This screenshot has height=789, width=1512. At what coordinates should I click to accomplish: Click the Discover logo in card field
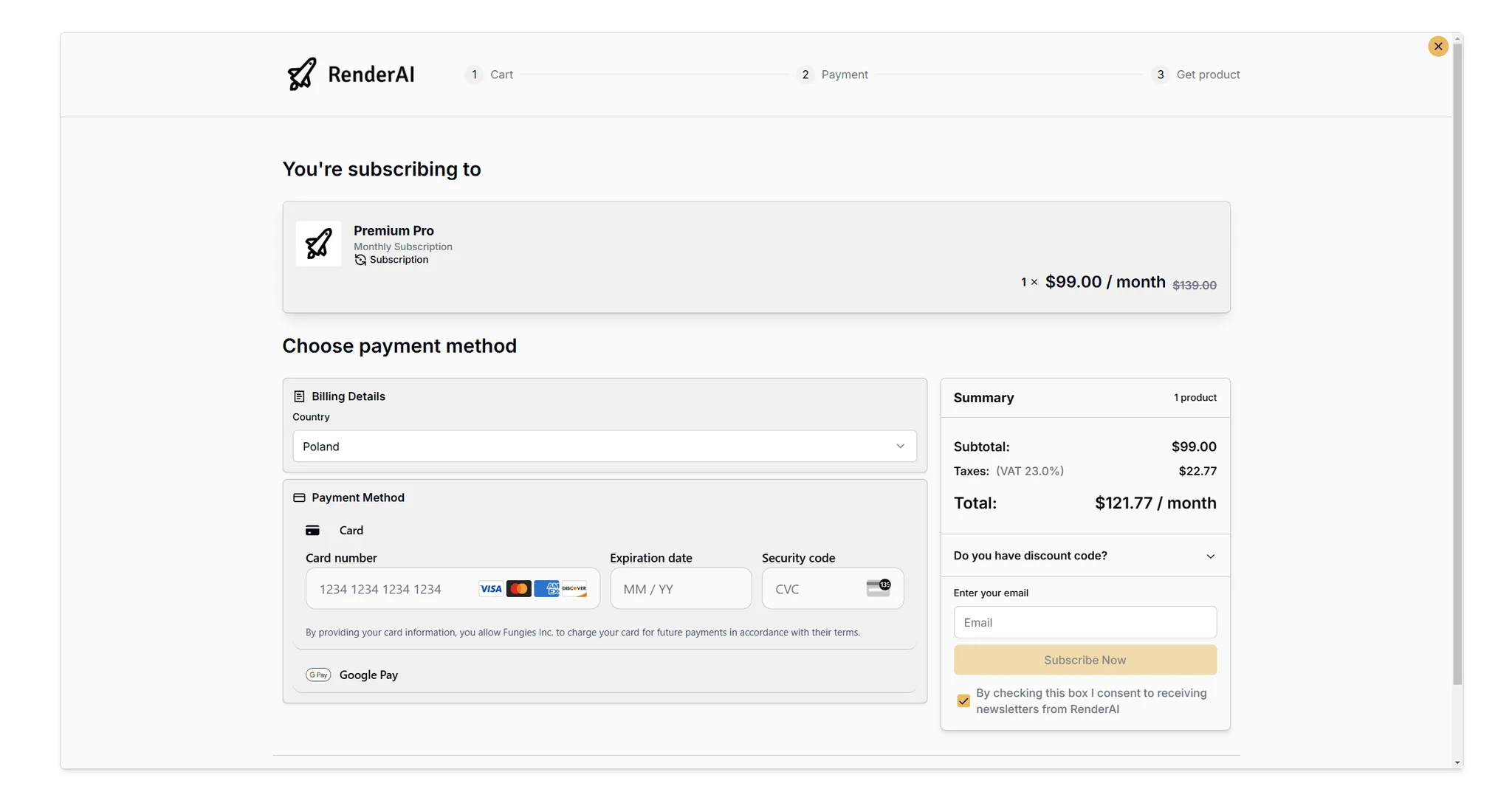[x=574, y=589]
